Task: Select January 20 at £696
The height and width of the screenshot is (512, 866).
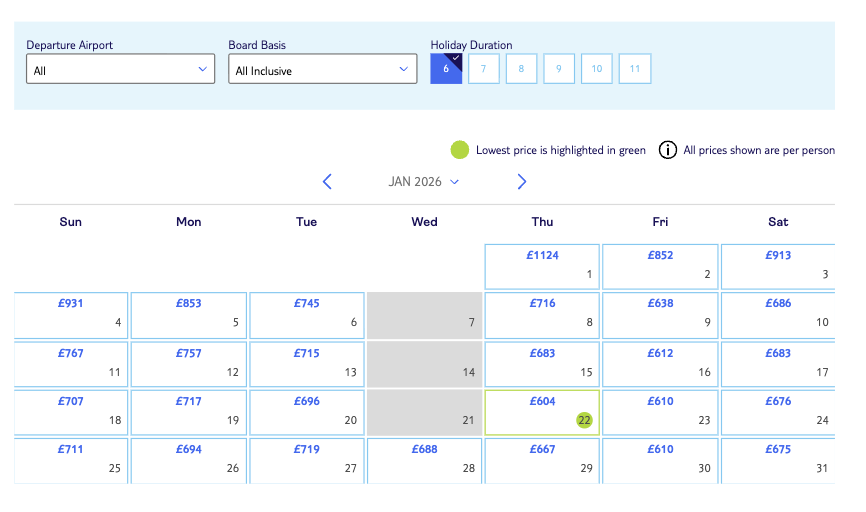Action: click(x=307, y=411)
